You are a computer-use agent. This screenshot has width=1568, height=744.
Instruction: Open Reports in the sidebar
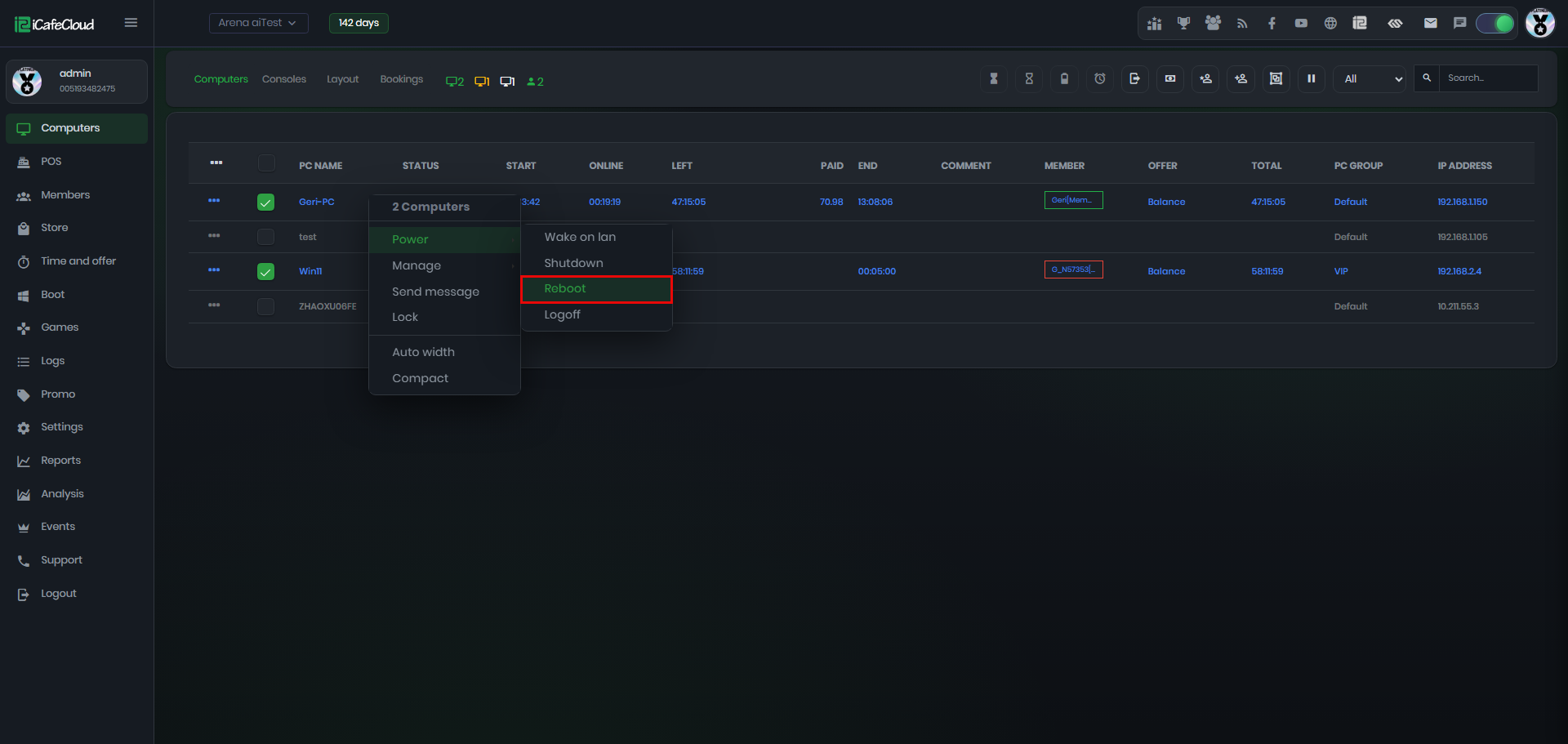pyautogui.click(x=77, y=461)
